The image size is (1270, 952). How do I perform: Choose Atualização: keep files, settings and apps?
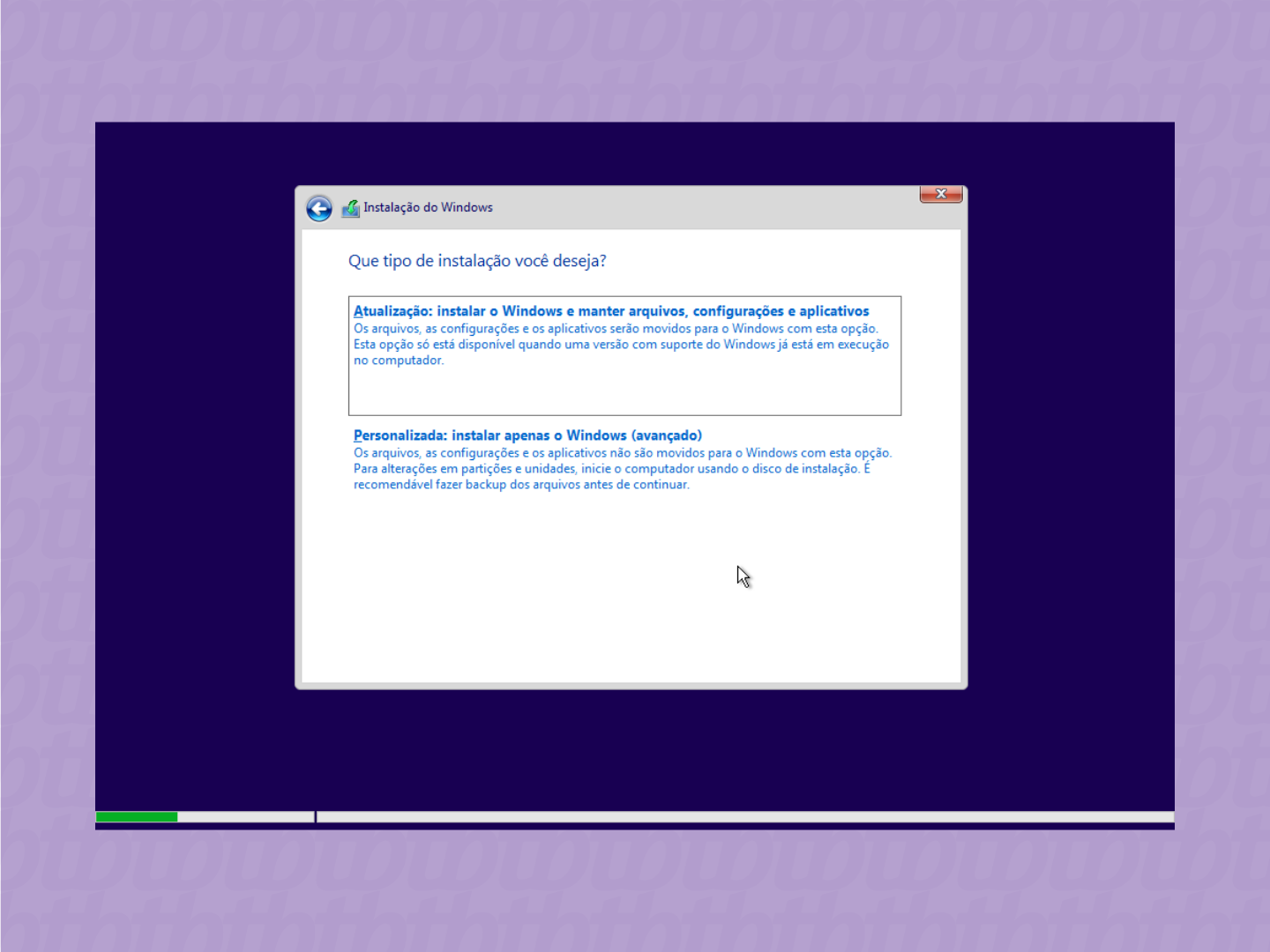click(624, 355)
